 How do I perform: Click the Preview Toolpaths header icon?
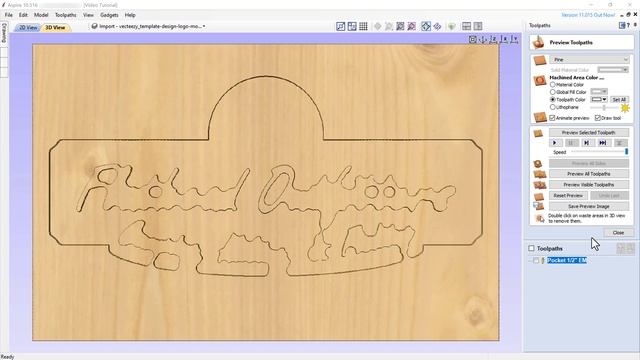pos(538,42)
